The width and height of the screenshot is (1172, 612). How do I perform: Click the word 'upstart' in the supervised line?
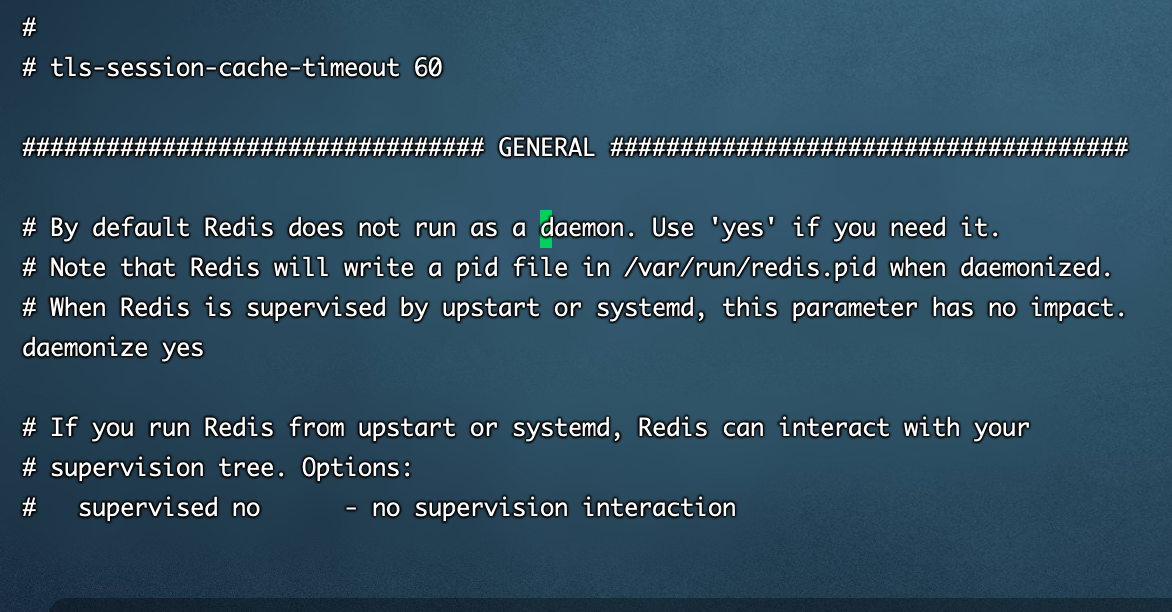pos(490,309)
